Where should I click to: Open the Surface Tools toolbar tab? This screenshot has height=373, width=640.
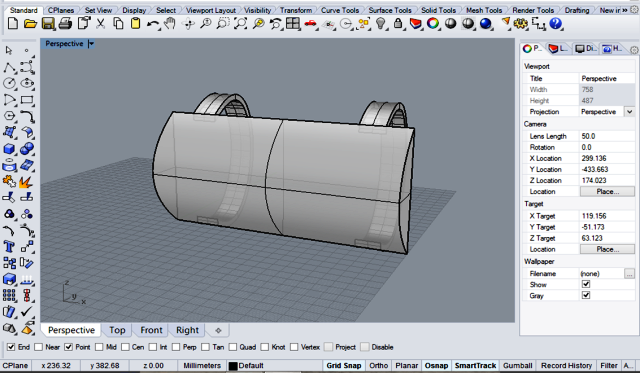tap(390, 10)
